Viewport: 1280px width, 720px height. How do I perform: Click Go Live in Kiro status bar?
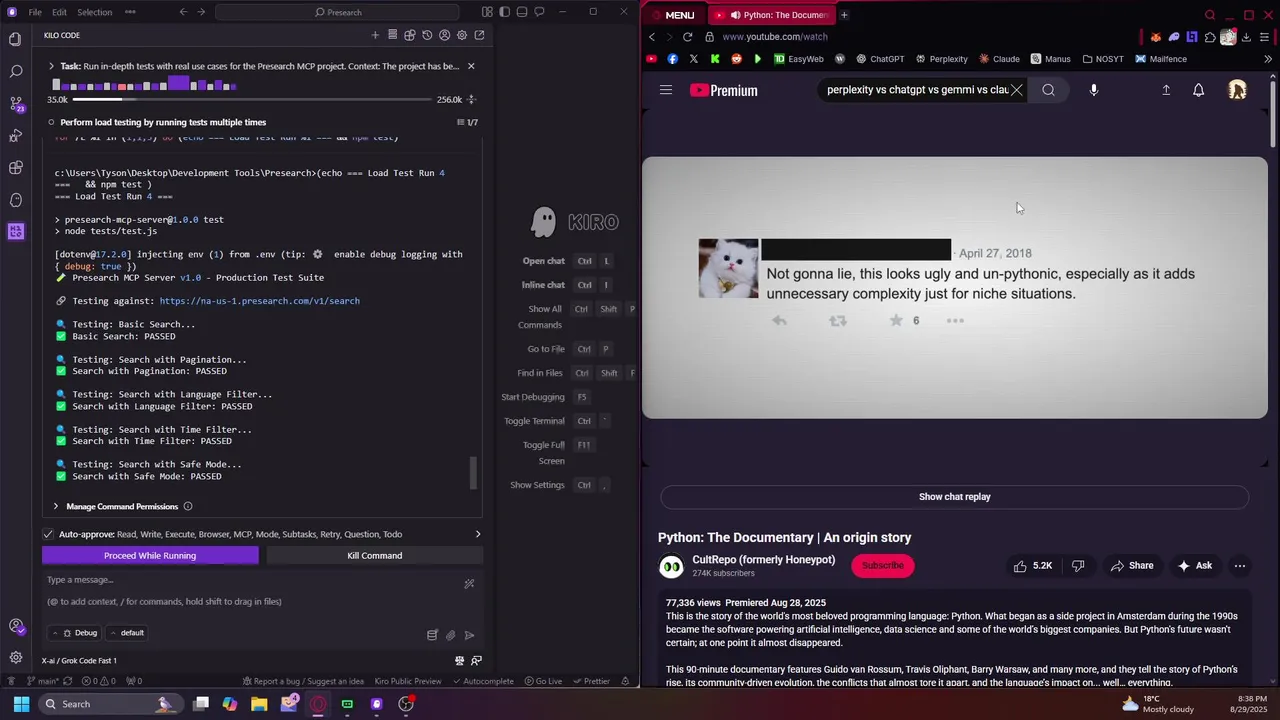point(543,681)
